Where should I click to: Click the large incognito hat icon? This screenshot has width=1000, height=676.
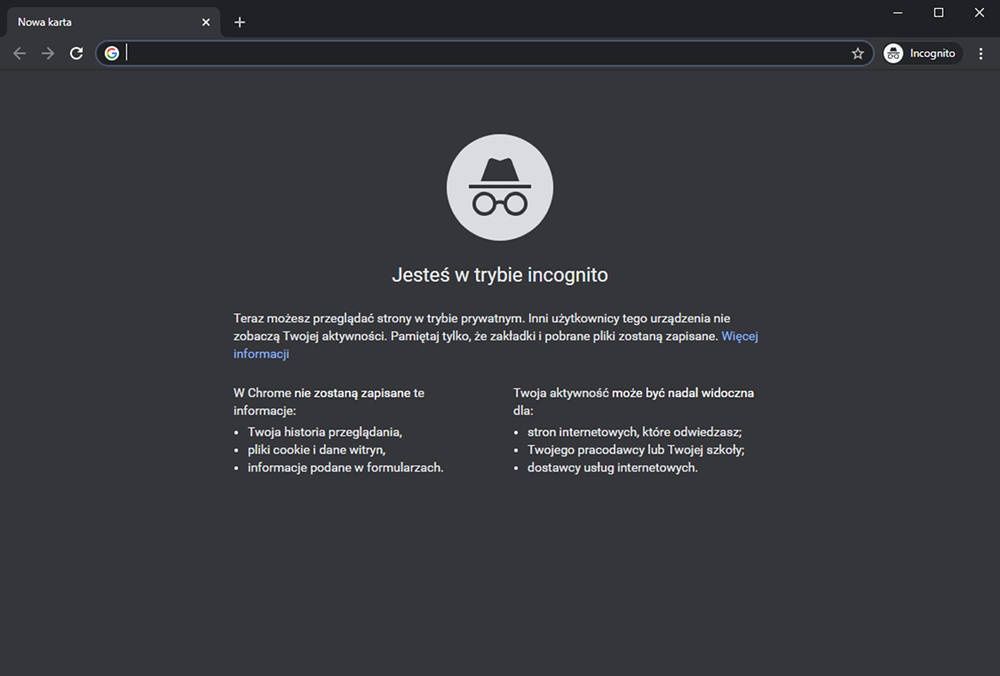[500, 187]
